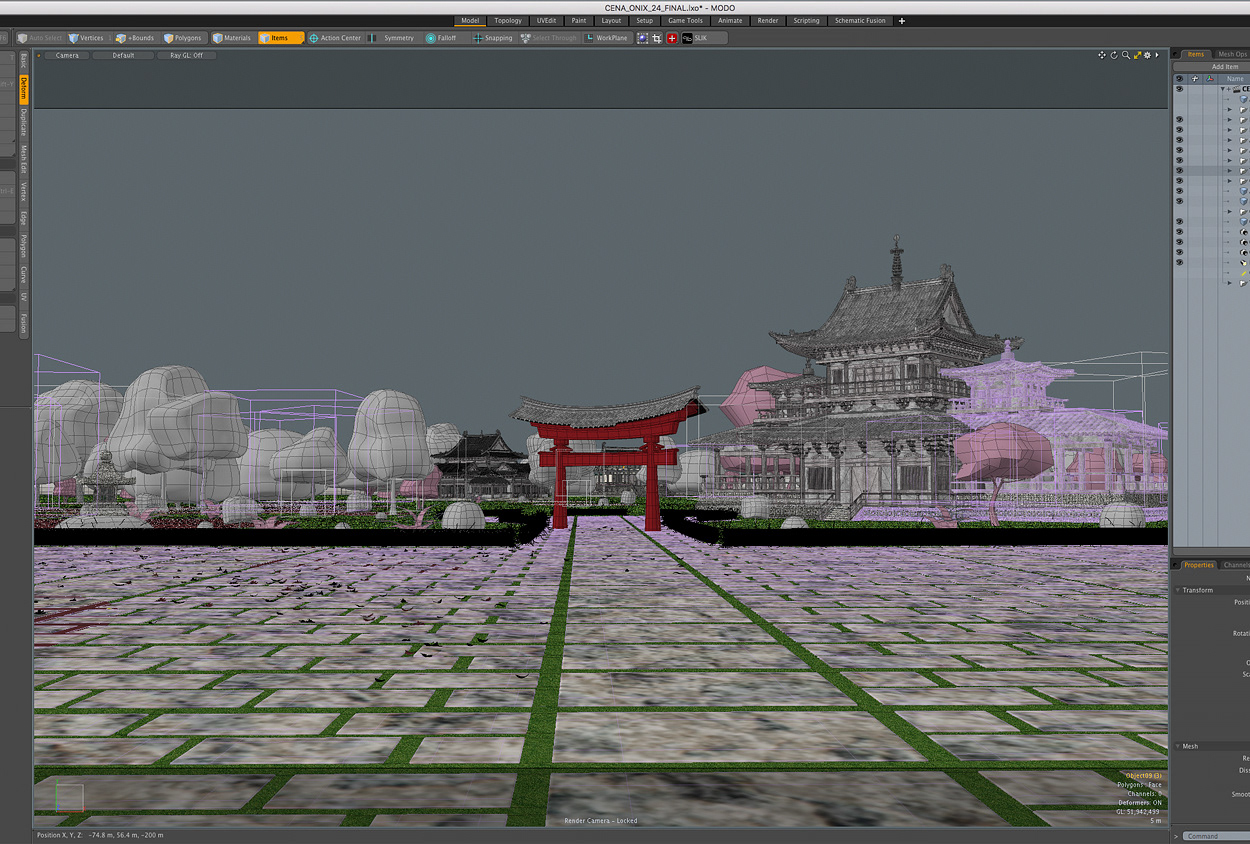The image size is (1250, 844).
Task: Hide the scene root item via its eye
Action: [1179, 89]
